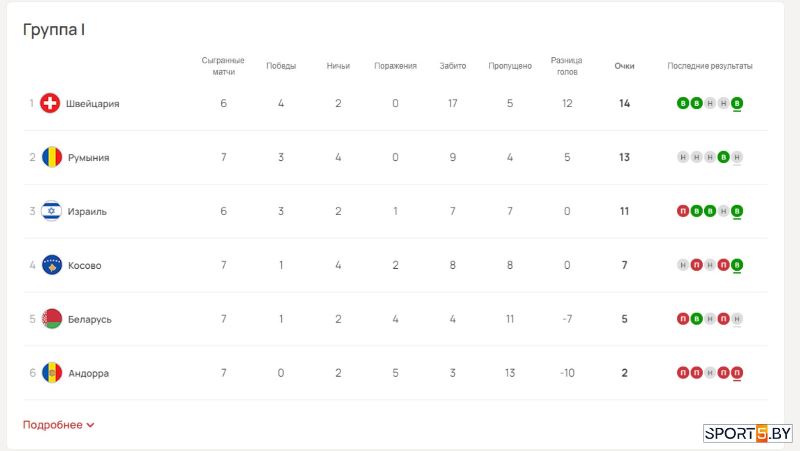Click the Switzerland flag icon
The width and height of the screenshot is (800, 451).
click(50, 103)
